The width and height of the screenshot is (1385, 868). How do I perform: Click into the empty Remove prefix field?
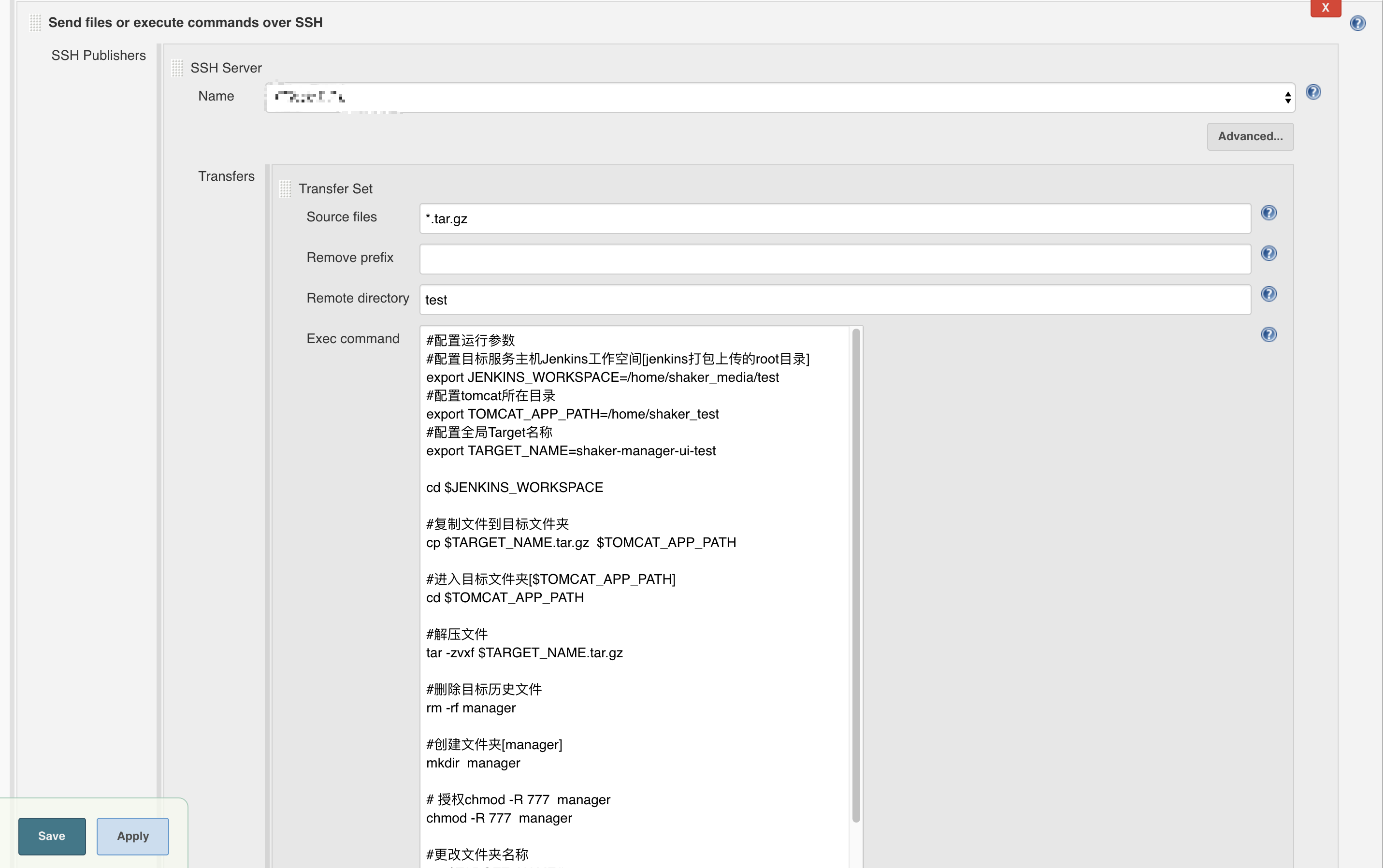point(835,259)
